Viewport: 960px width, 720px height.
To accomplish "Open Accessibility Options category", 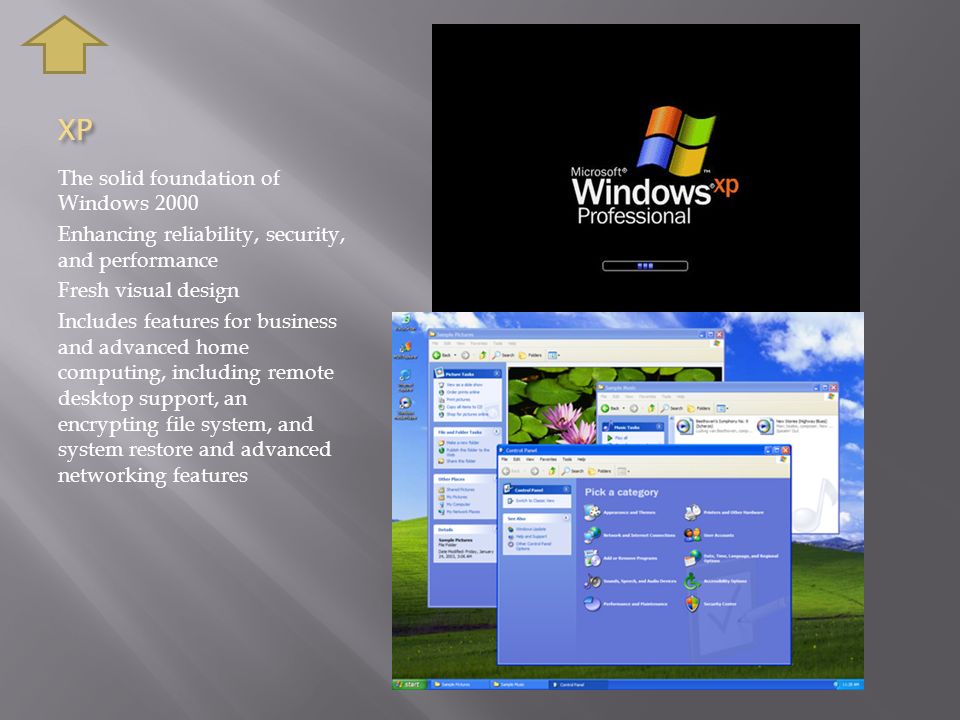I will [x=716, y=580].
